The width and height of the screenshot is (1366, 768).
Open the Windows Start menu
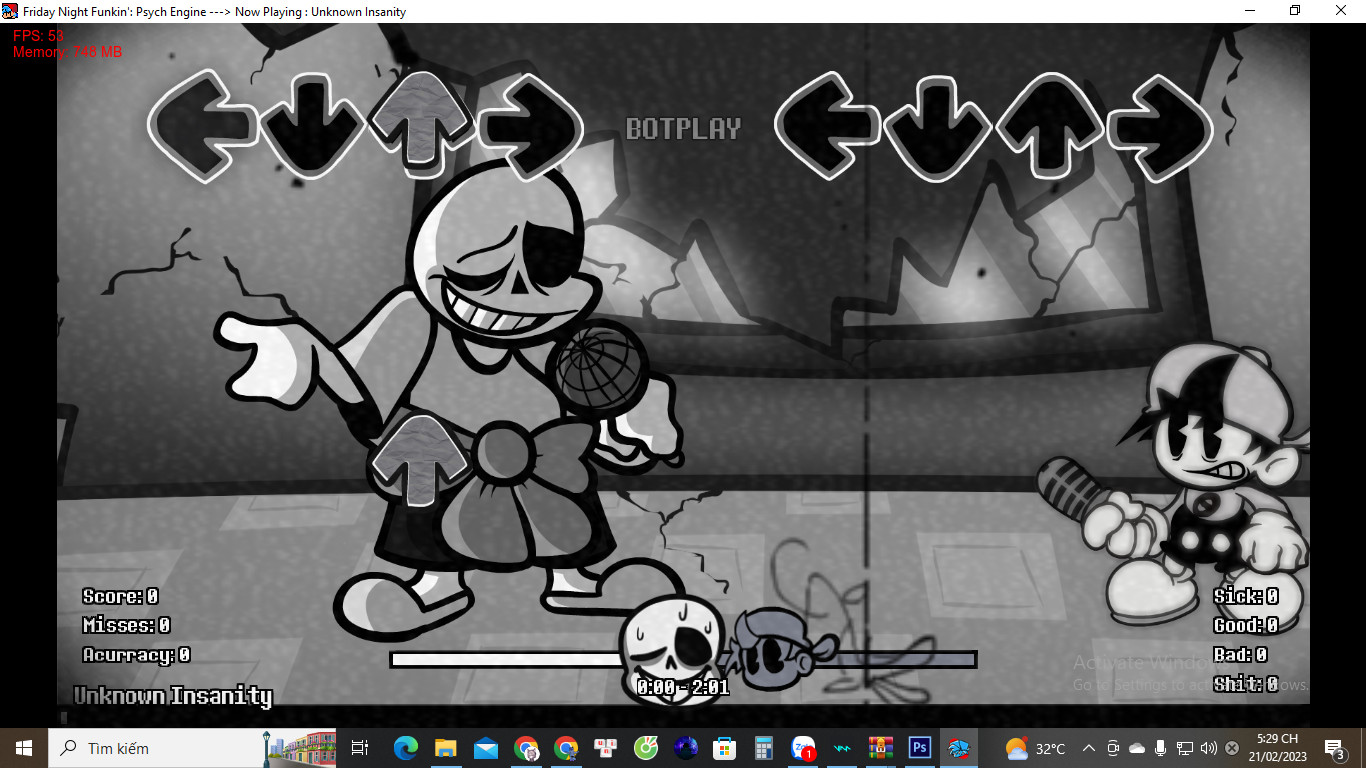point(24,748)
